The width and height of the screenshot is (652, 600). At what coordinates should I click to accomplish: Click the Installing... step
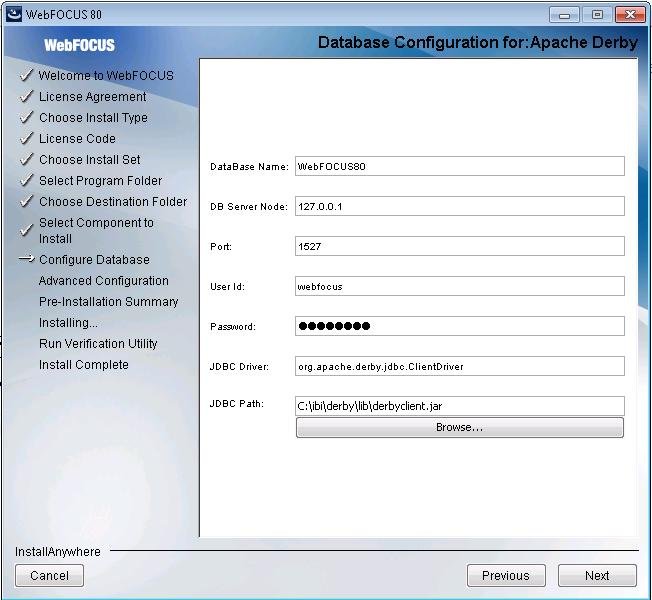click(x=68, y=323)
